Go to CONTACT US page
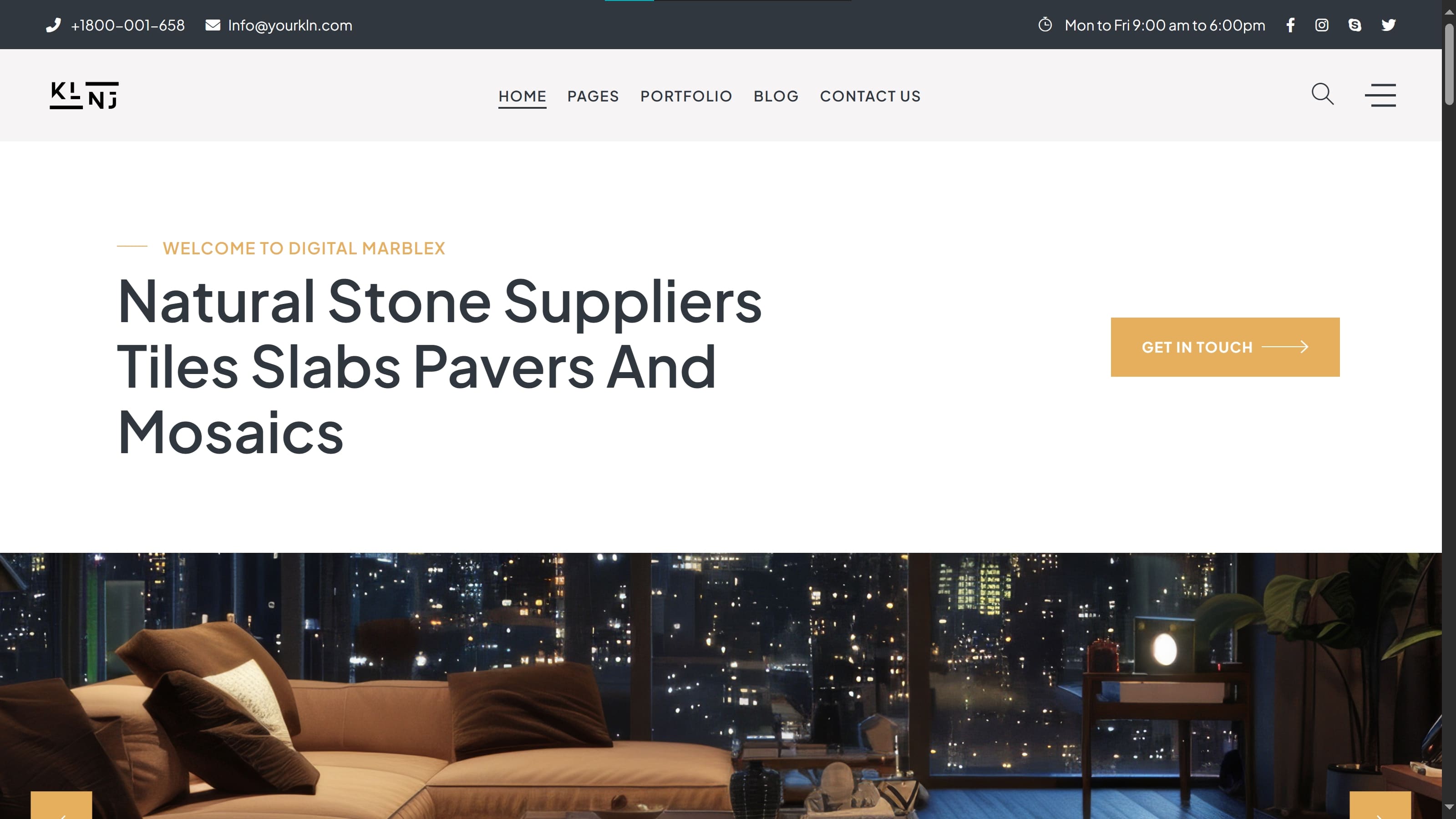The image size is (1456, 819). (x=870, y=96)
